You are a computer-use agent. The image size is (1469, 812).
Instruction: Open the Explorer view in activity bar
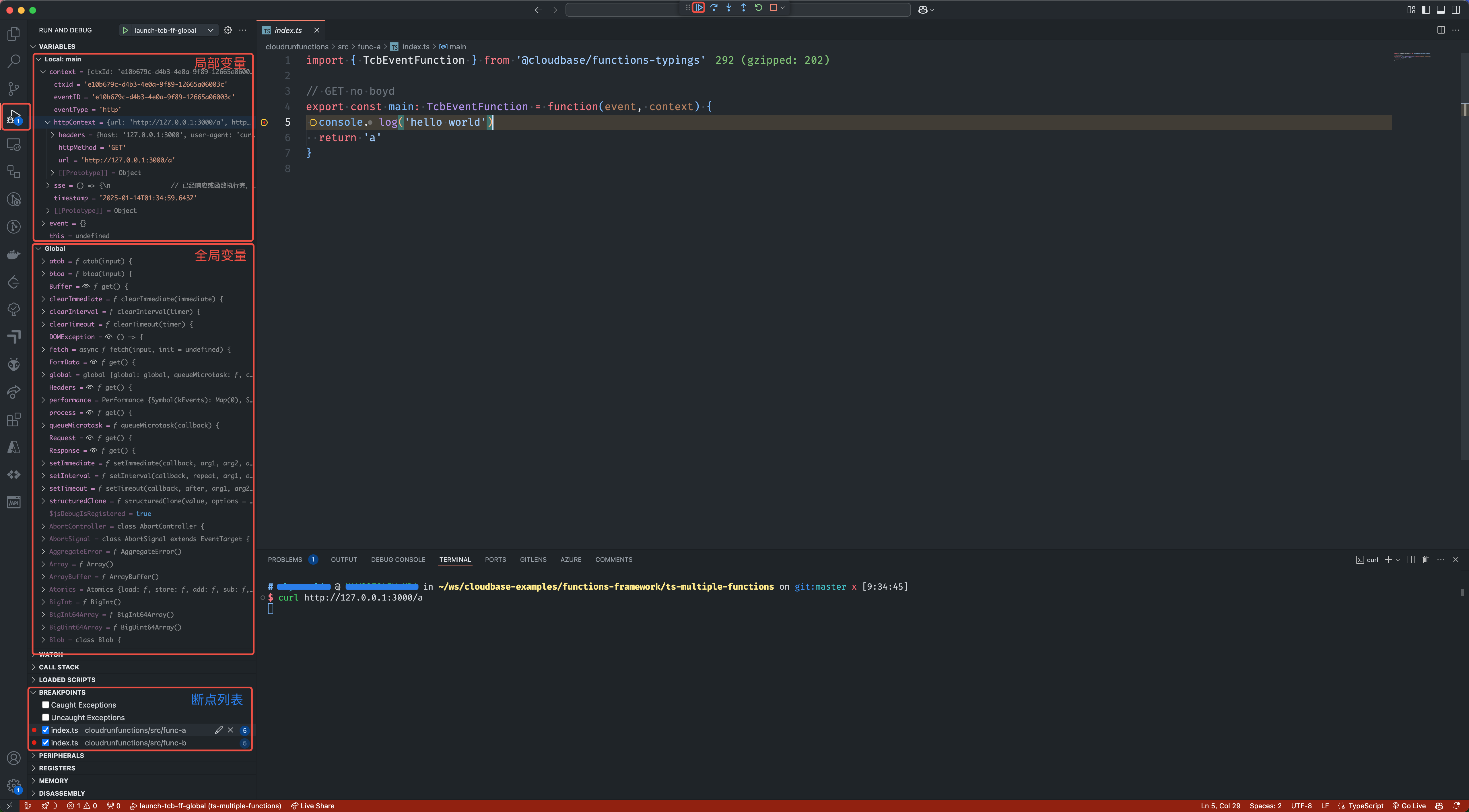[x=14, y=34]
